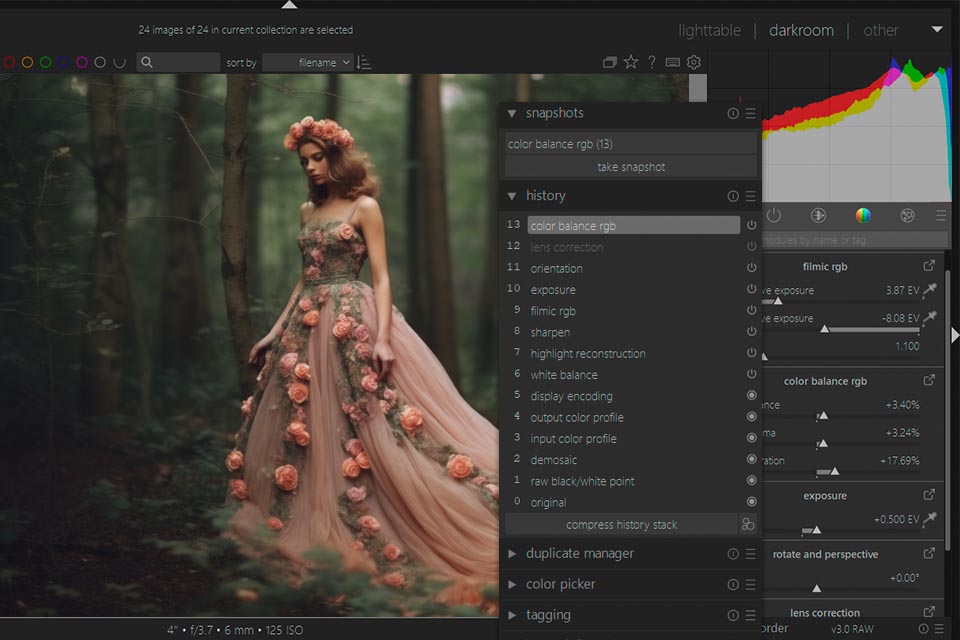The image size is (960, 640).
Task: Pick black relative exposure with eyedropper
Action: point(930,317)
